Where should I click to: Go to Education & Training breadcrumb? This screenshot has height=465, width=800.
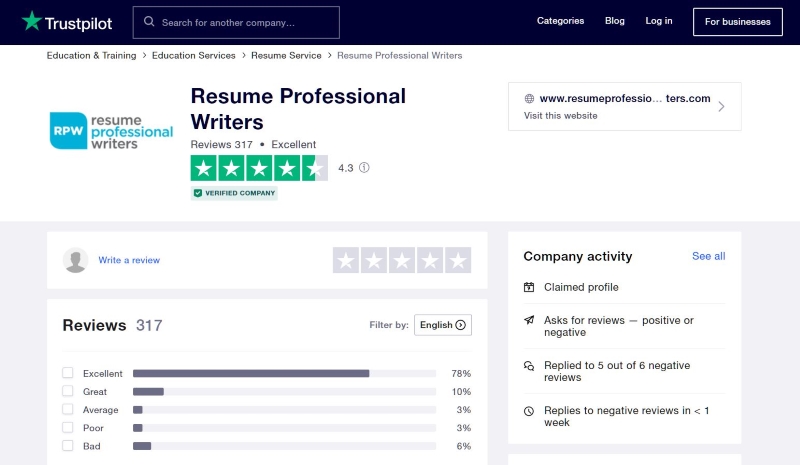(91, 55)
